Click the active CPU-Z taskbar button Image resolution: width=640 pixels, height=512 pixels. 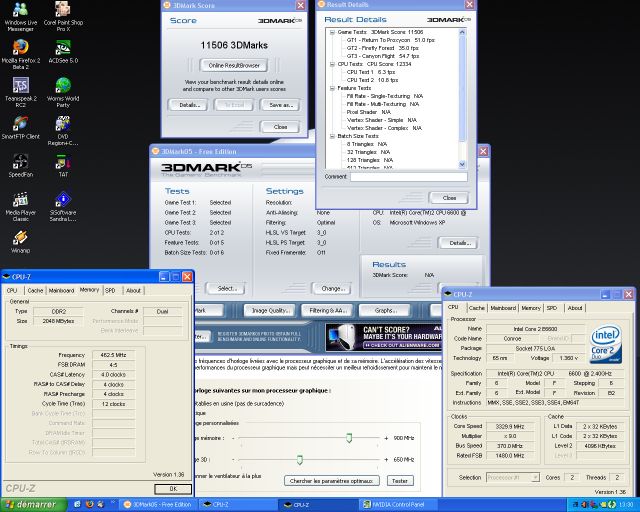pos(317,505)
